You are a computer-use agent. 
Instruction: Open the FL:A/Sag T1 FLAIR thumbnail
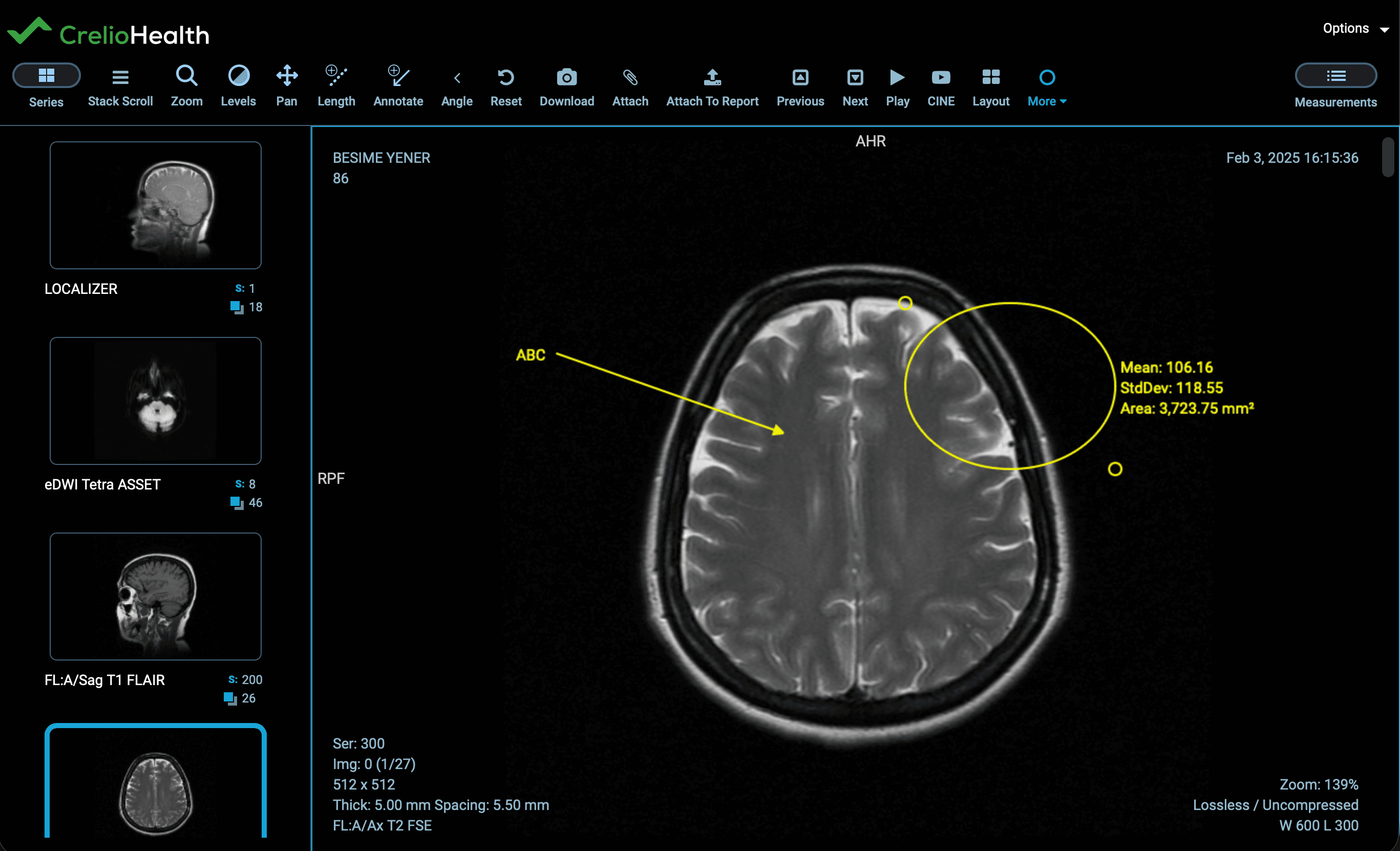point(155,596)
